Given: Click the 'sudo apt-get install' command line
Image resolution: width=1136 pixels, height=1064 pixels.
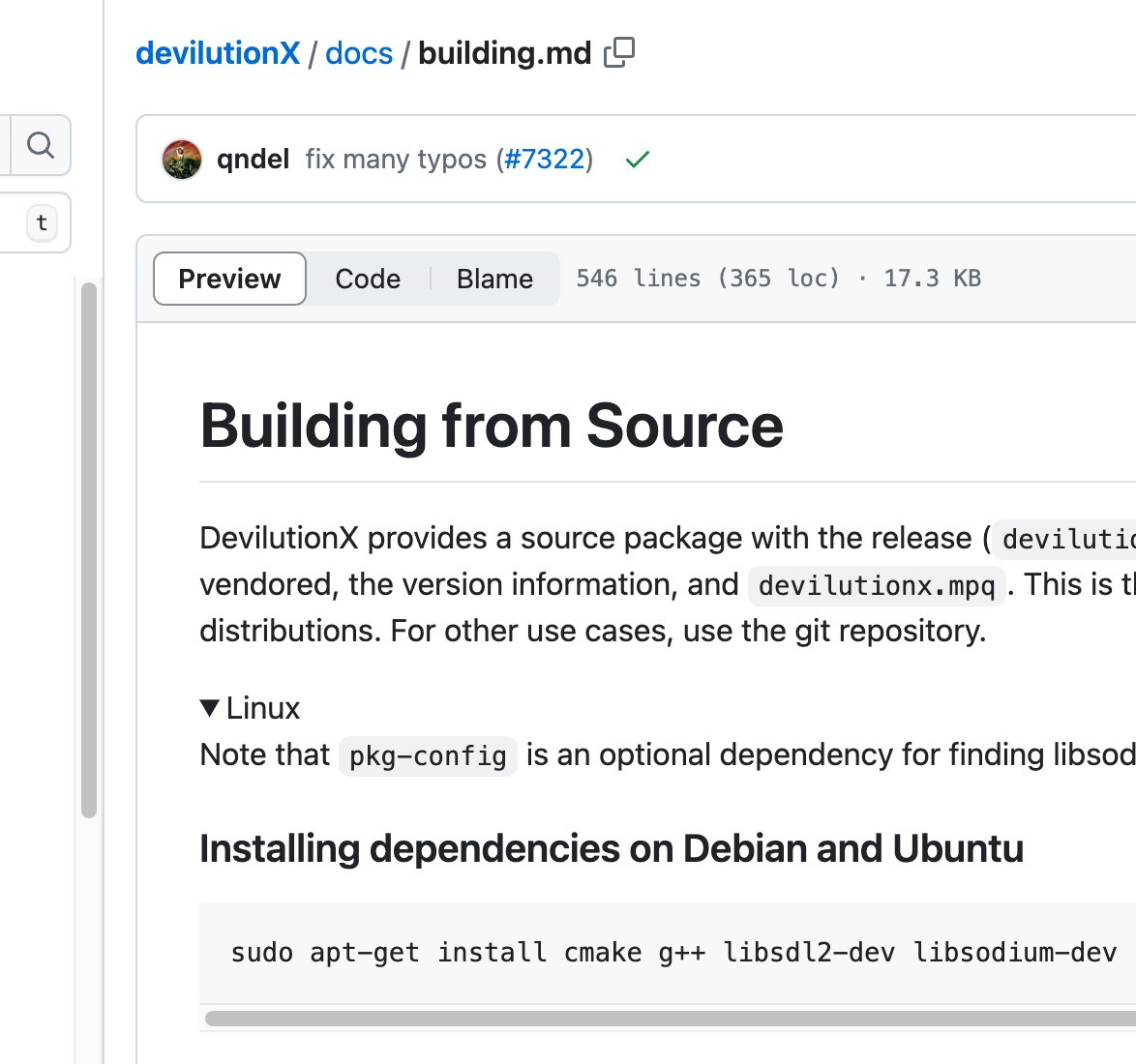Looking at the screenshot, I should tap(673, 952).
